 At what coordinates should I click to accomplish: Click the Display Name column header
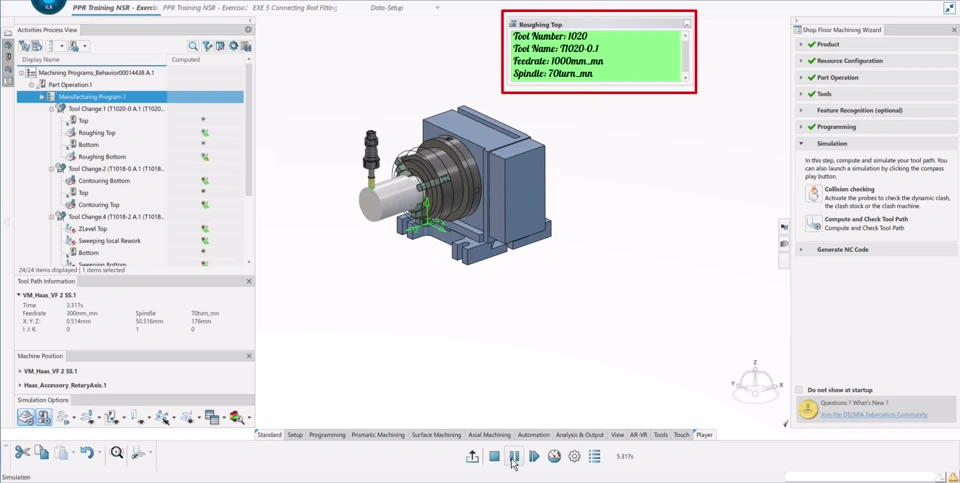[x=92, y=59]
